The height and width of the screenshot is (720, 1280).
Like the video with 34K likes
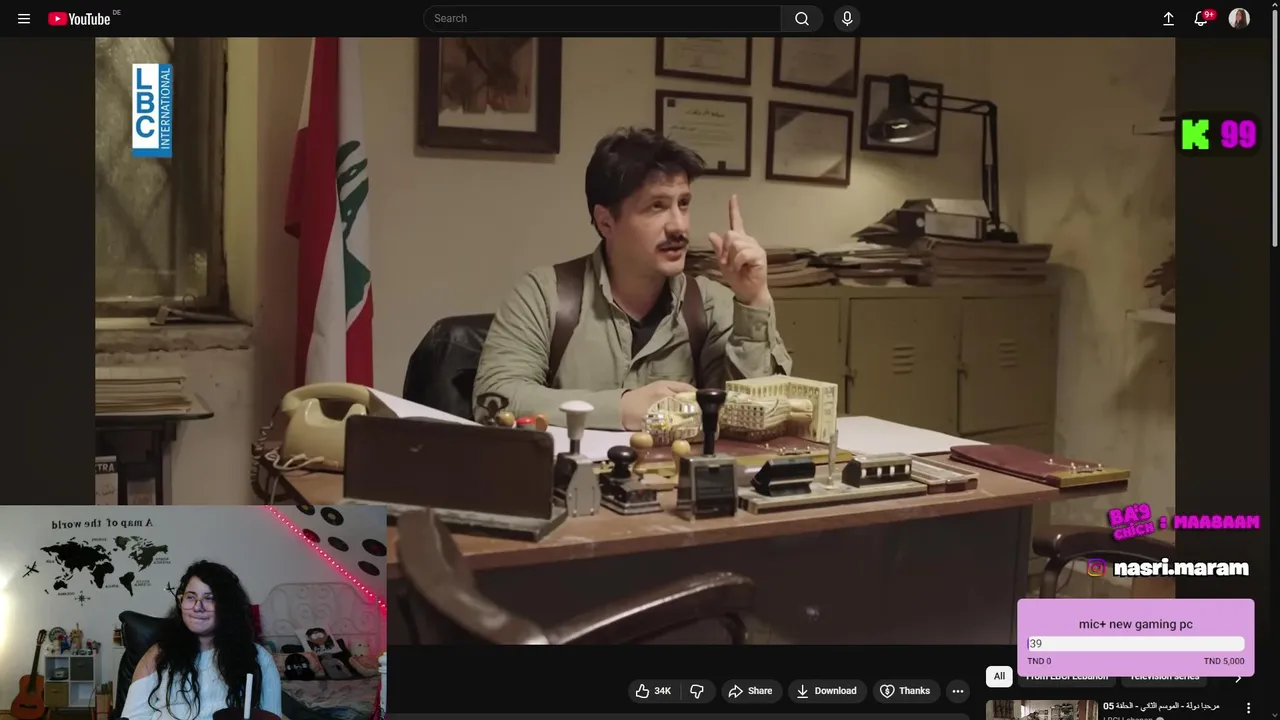click(x=653, y=691)
